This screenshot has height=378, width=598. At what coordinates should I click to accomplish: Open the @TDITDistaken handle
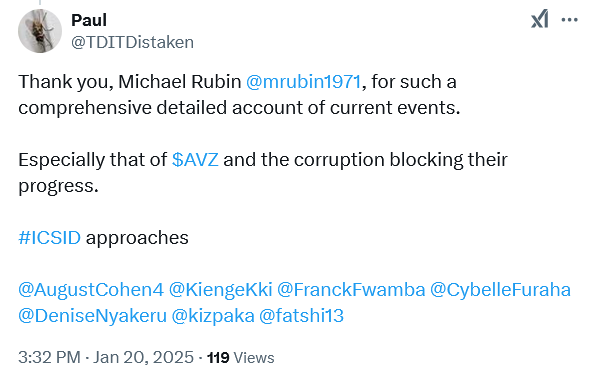tap(132, 42)
